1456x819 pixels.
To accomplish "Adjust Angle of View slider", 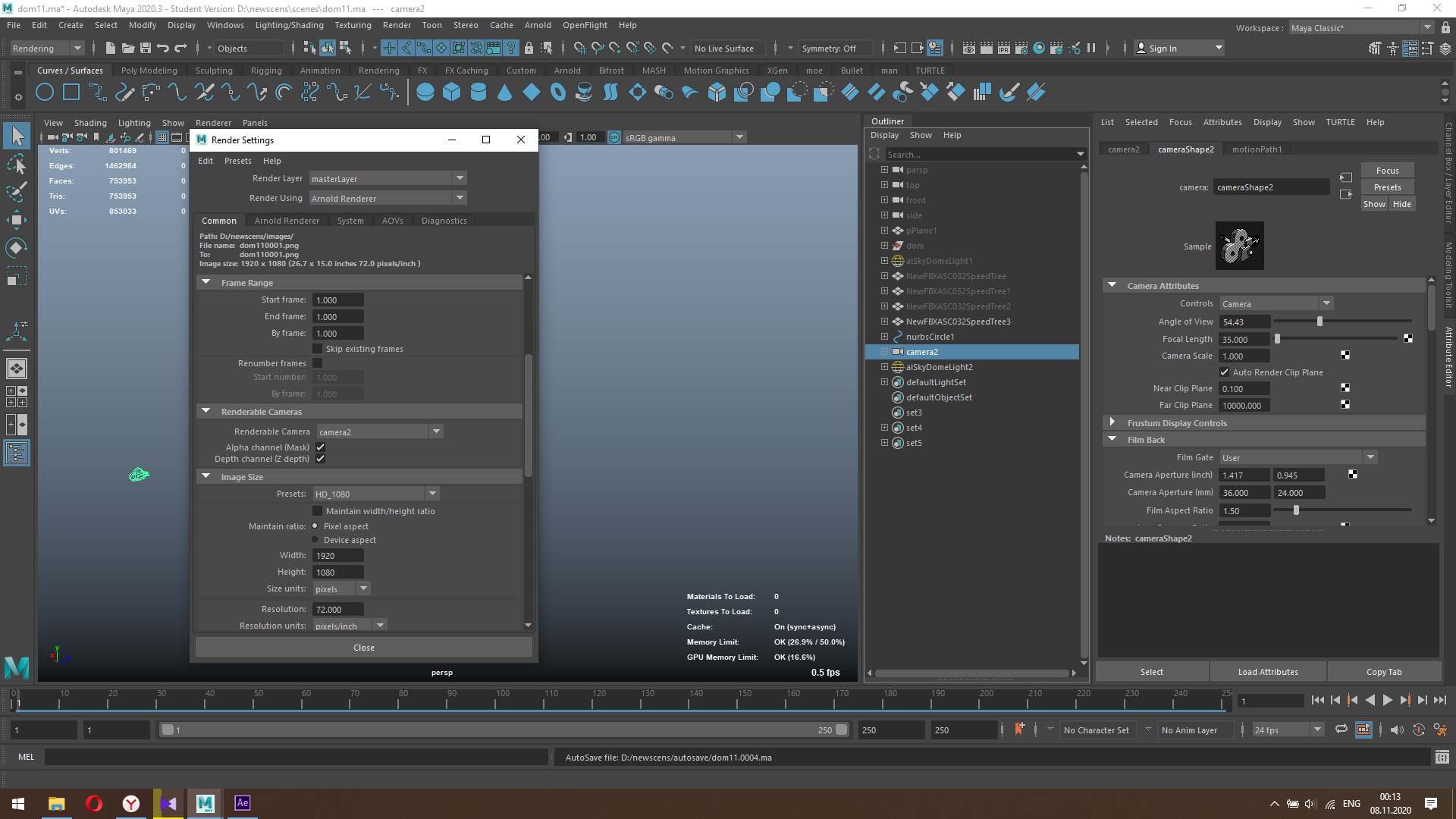I will point(1319,322).
